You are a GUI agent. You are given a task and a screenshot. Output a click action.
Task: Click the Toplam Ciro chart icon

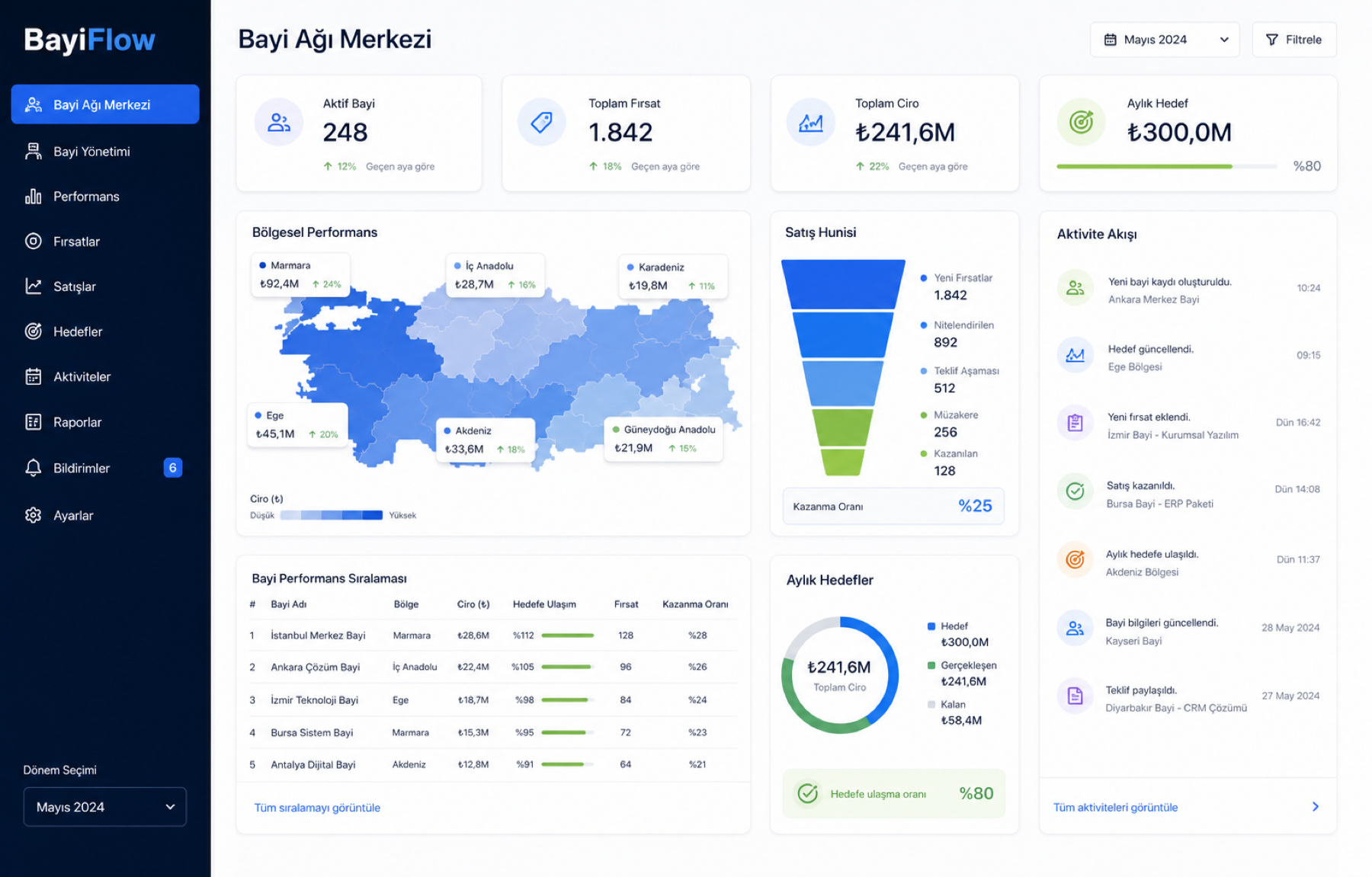(810, 122)
